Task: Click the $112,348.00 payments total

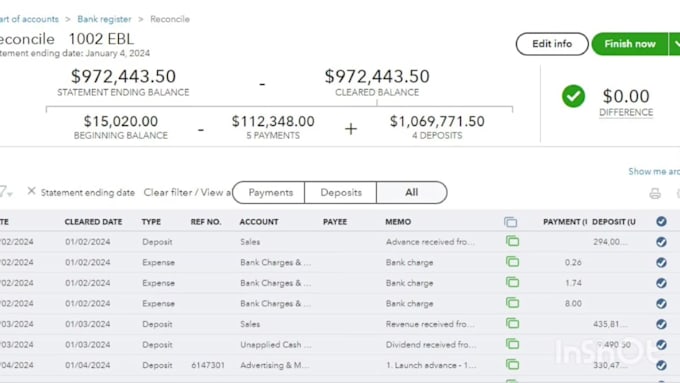Action: 273,121
